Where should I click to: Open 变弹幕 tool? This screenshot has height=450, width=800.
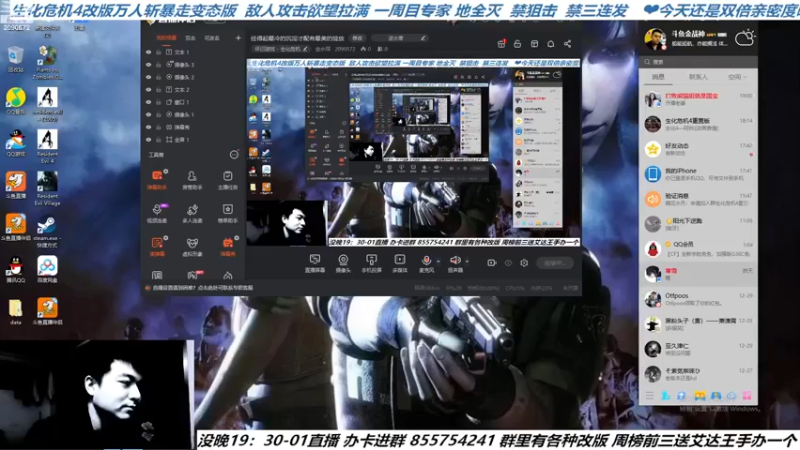pyautogui.click(x=157, y=246)
